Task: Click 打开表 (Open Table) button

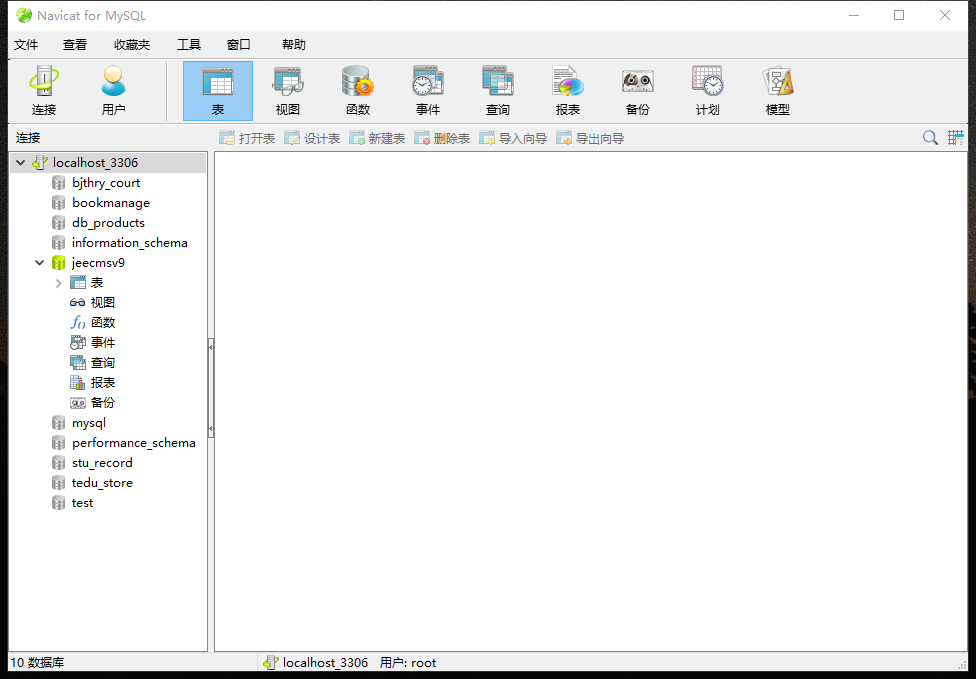Action: click(x=247, y=138)
